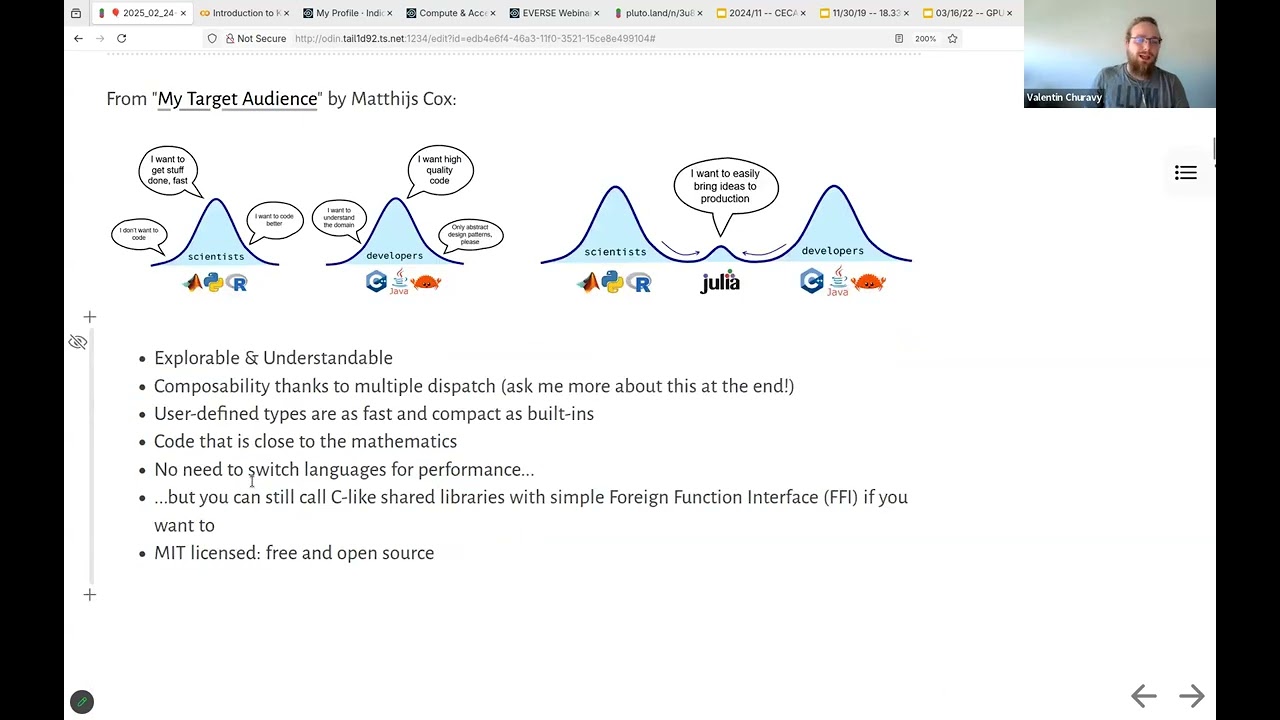Screen dimensions: 1280x720
Task: Close the Compute & Acce tab
Action: (492, 13)
